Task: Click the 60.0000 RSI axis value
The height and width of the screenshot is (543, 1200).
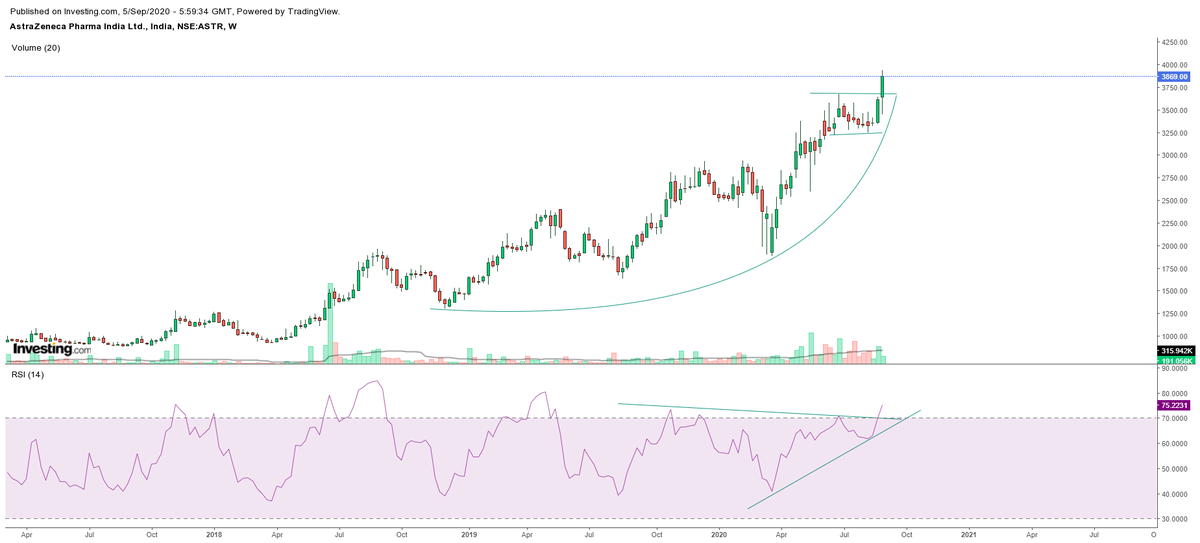Action: click(x=1174, y=443)
